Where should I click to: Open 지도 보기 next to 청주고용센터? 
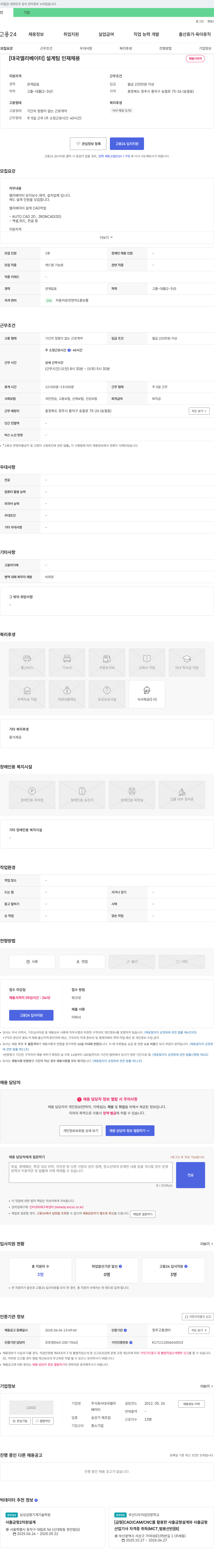pos(199,1331)
